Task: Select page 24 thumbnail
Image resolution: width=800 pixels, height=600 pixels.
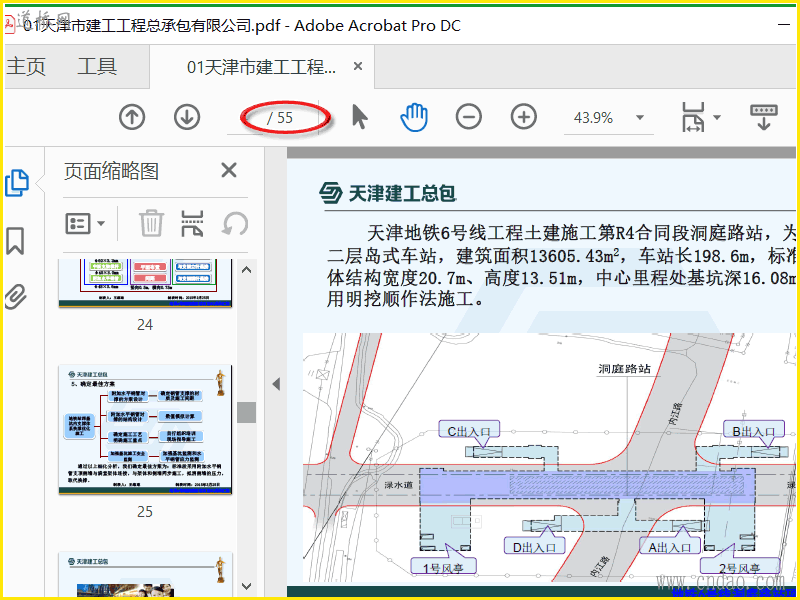Action: point(145,283)
